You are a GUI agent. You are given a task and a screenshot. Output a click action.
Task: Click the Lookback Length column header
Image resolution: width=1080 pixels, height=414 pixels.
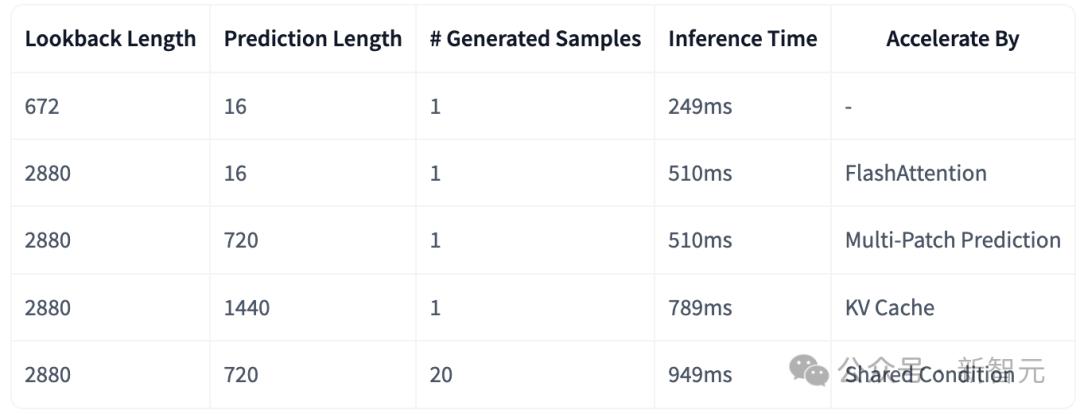tap(110, 39)
